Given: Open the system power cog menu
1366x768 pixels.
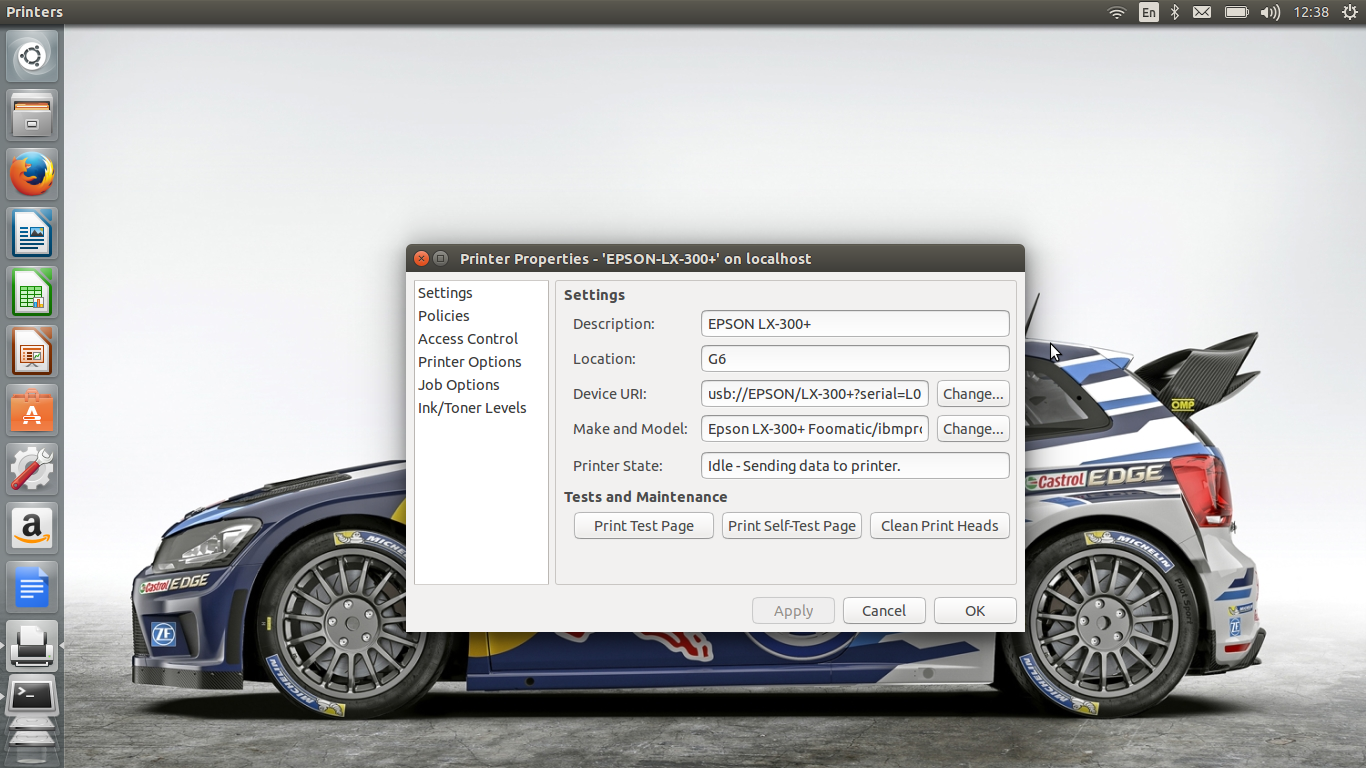Looking at the screenshot, I should coord(1350,12).
